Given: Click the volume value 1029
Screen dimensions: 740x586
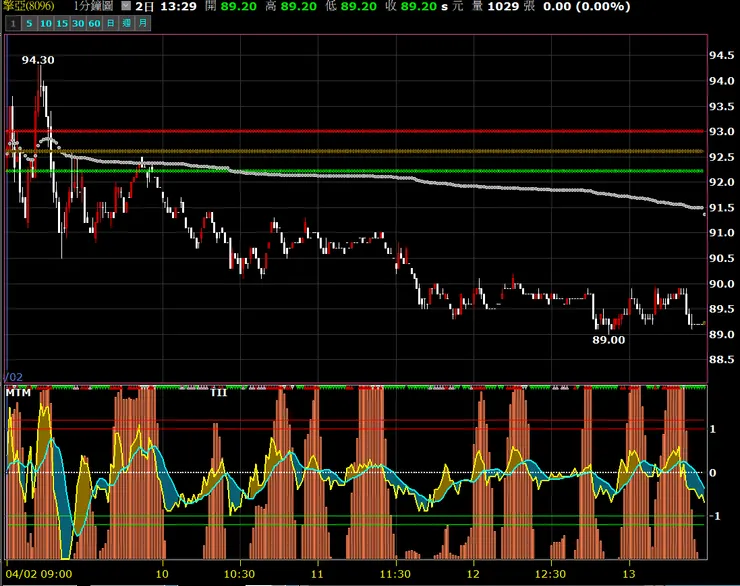Looking at the screenshot, I should pos(504,7).
